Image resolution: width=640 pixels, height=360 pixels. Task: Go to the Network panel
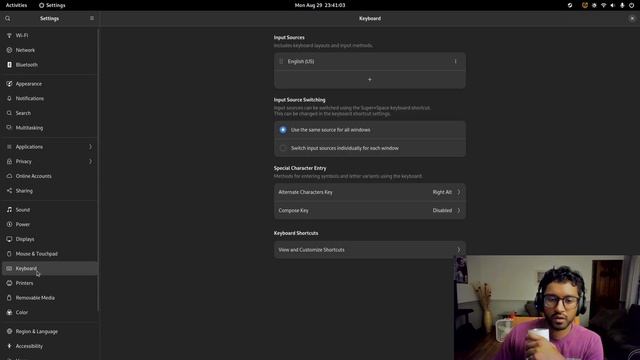(x=50, y=50)
